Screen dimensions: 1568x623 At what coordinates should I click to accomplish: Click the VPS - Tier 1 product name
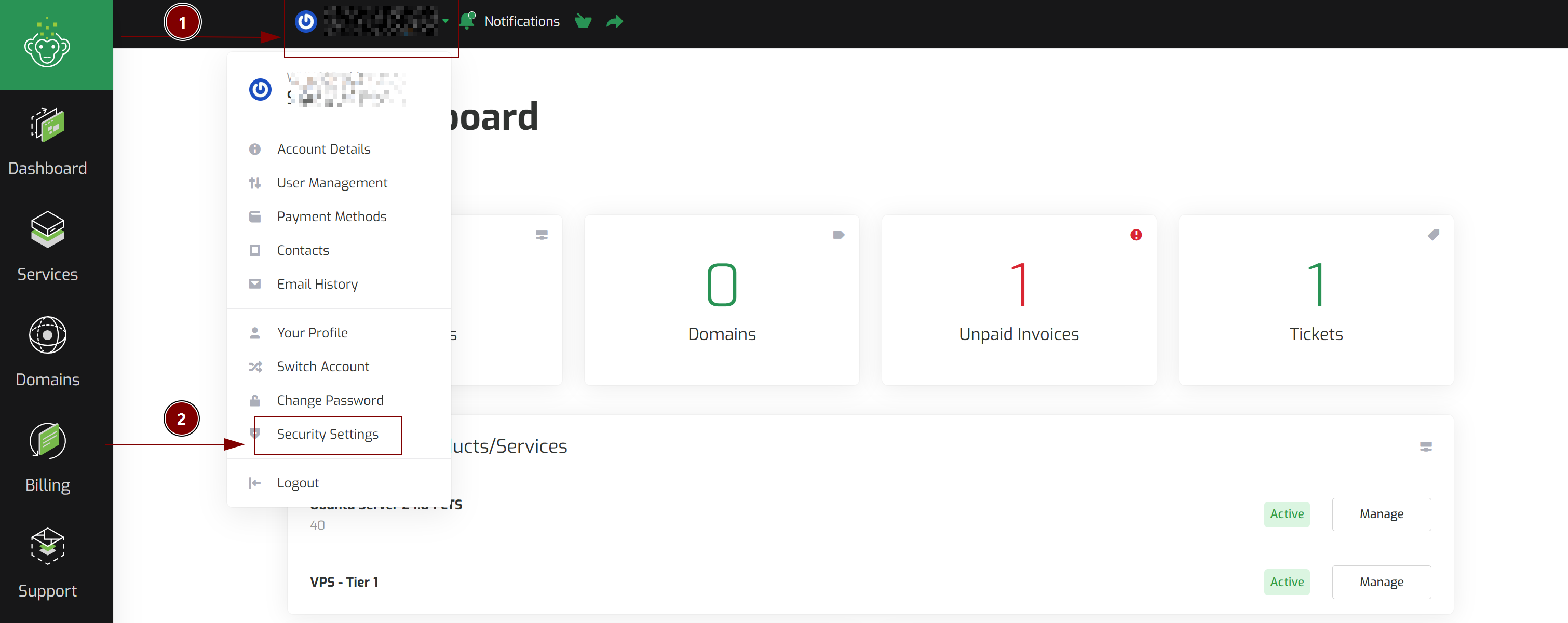pos(344,581)
